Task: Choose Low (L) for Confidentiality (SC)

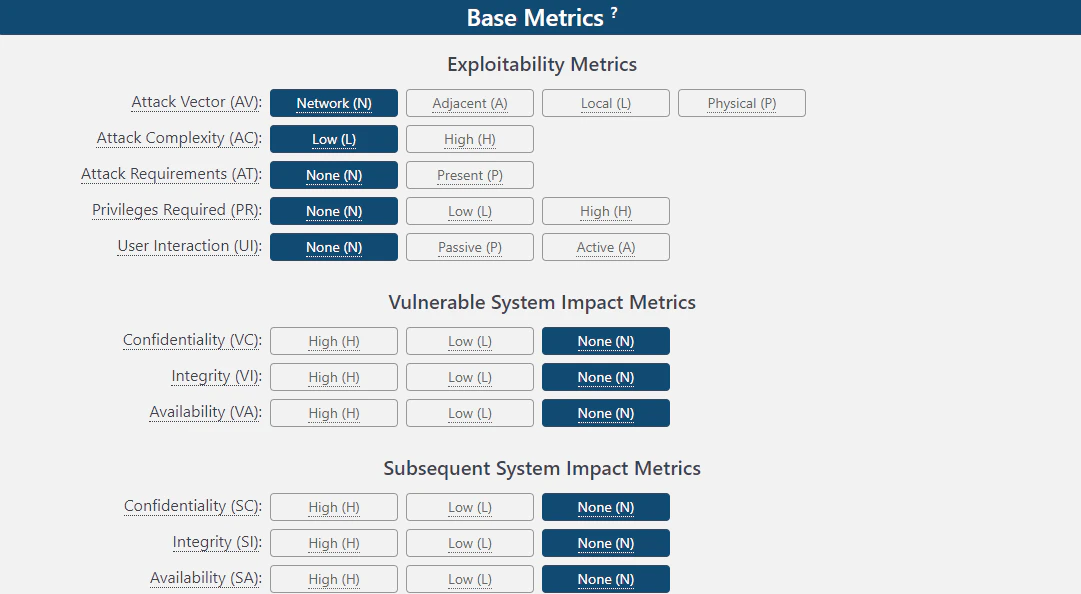Action: [469, 507]
